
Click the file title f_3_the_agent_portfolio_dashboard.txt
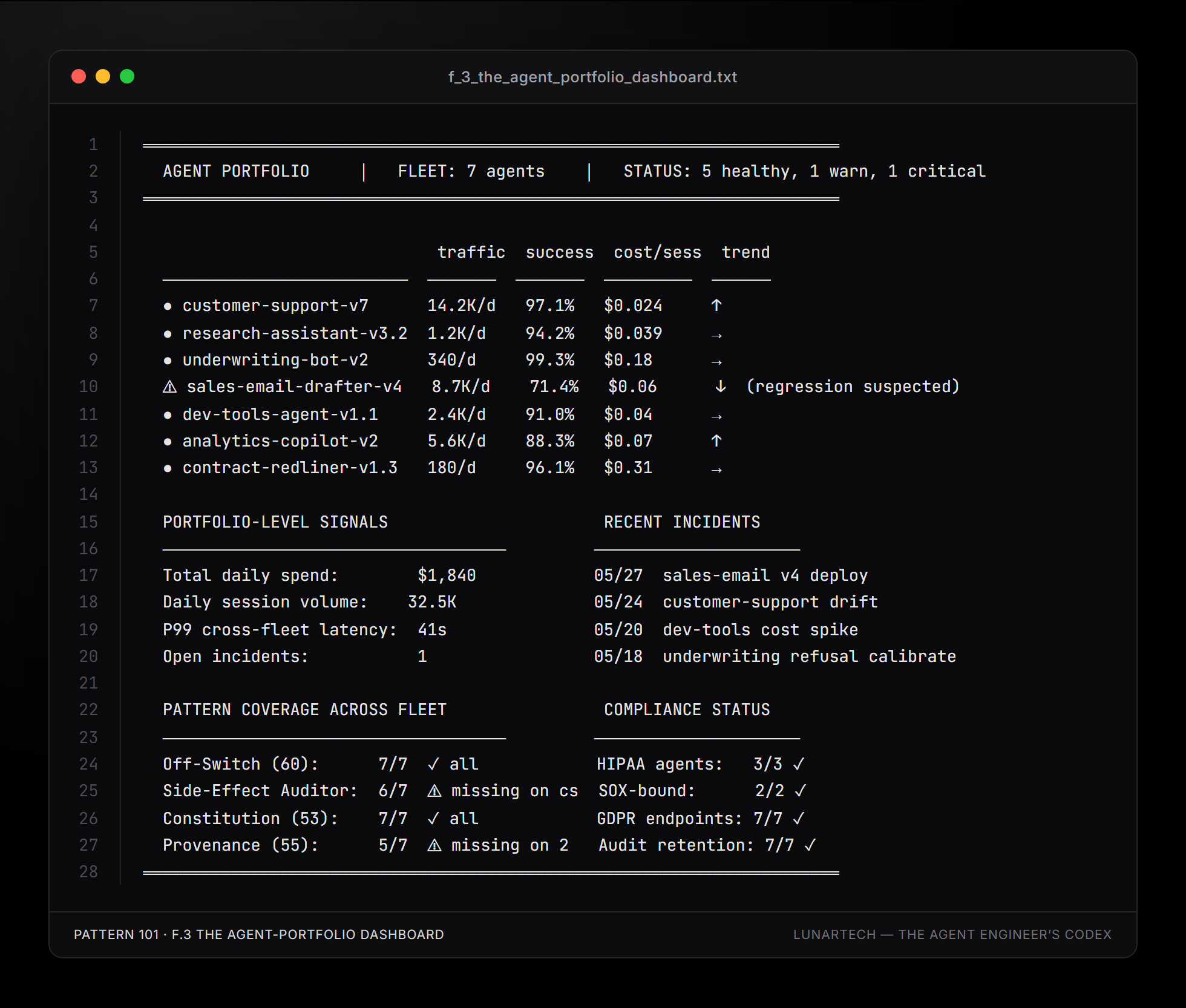(x=592, y=77)
